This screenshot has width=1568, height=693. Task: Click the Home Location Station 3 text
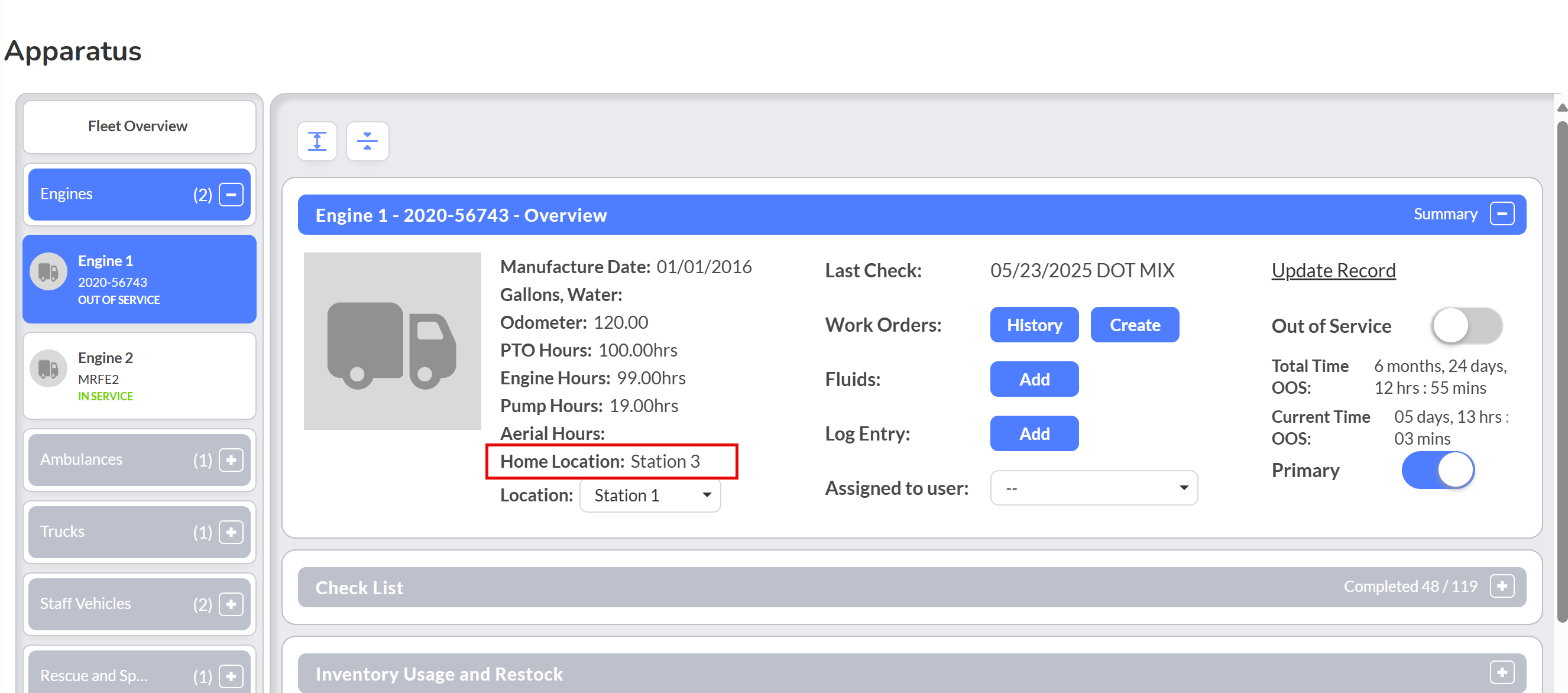600,462
